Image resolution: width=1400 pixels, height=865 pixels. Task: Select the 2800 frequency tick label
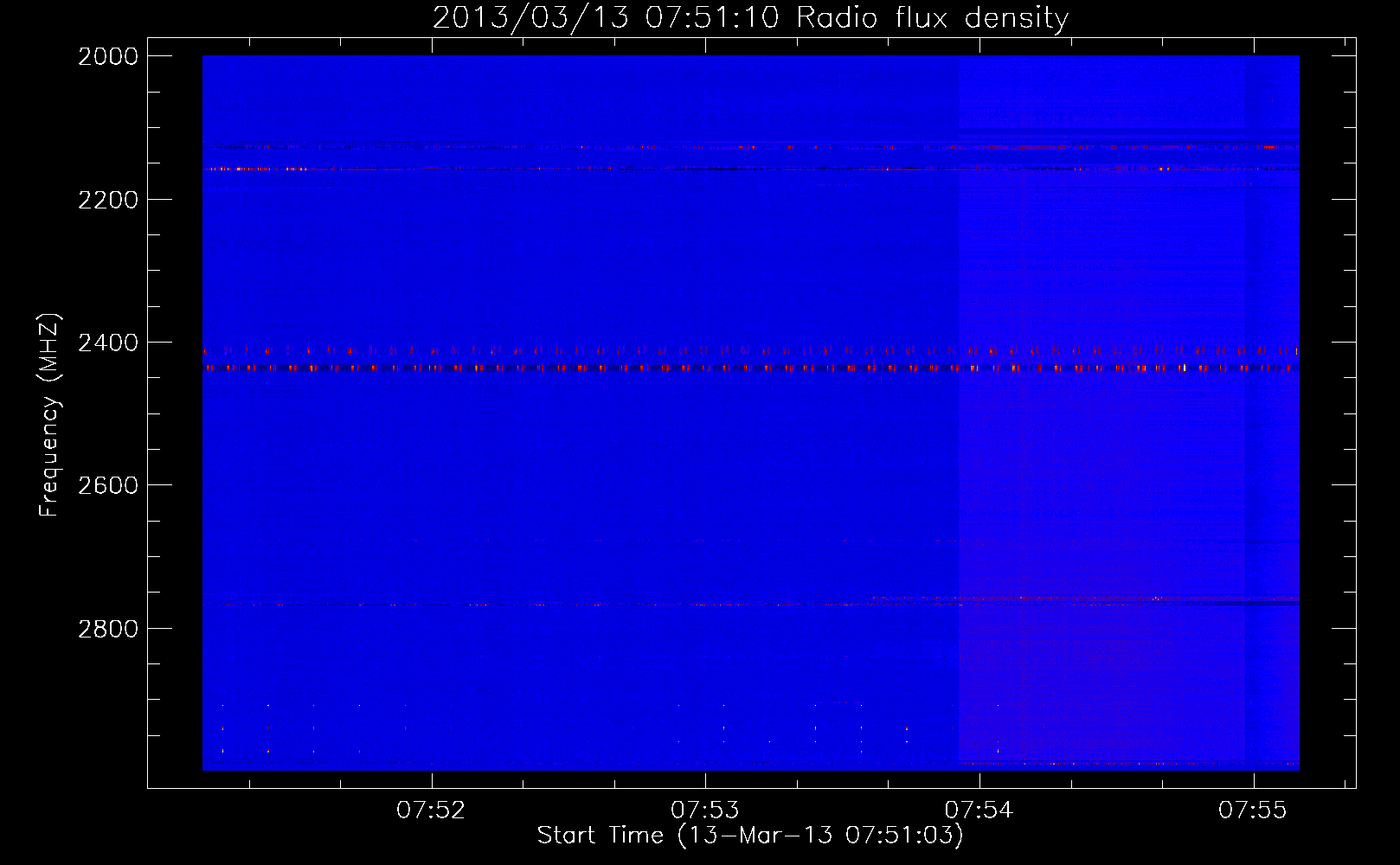tap(108, 629)
